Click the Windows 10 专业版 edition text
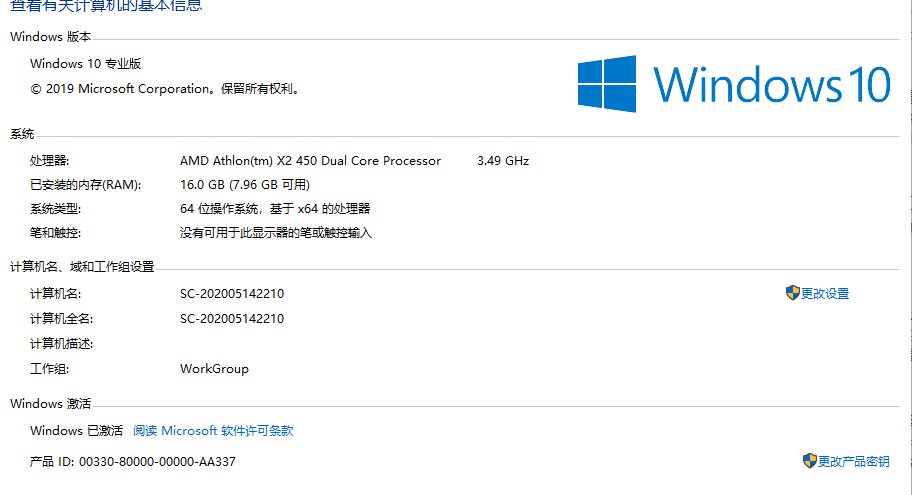 click(x=86, y=63)
